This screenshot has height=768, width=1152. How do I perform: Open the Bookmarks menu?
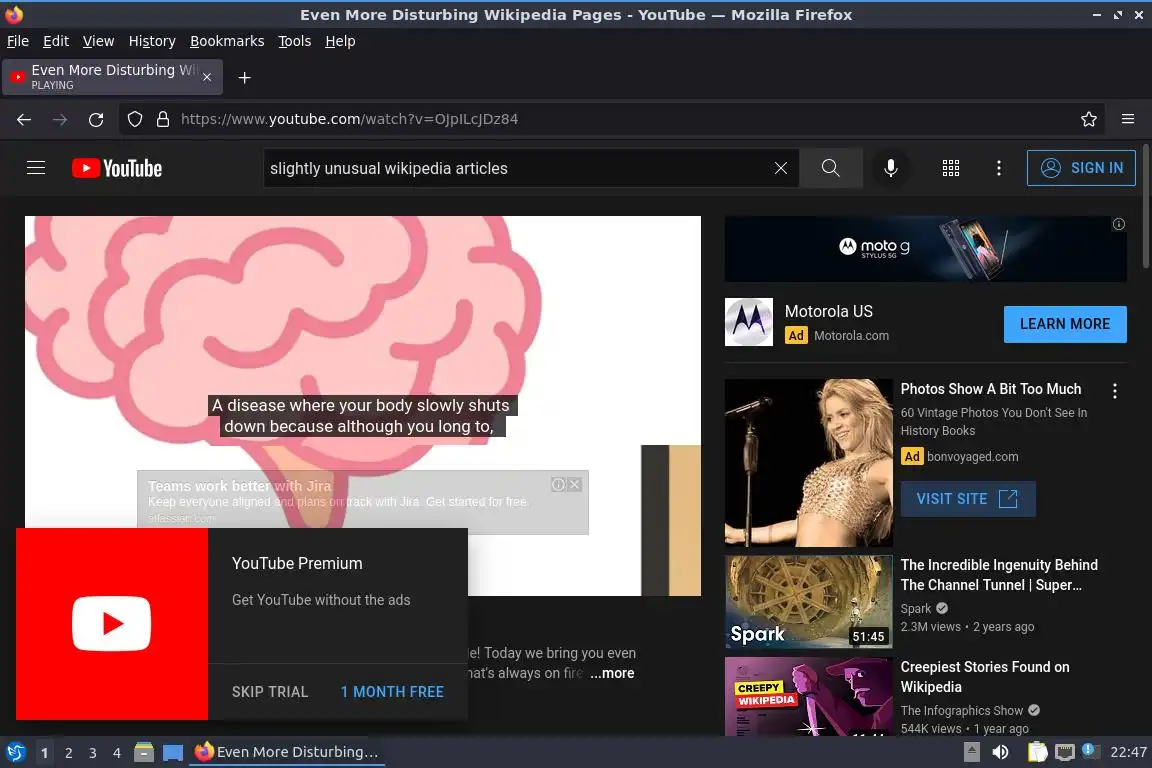(227, 41)
